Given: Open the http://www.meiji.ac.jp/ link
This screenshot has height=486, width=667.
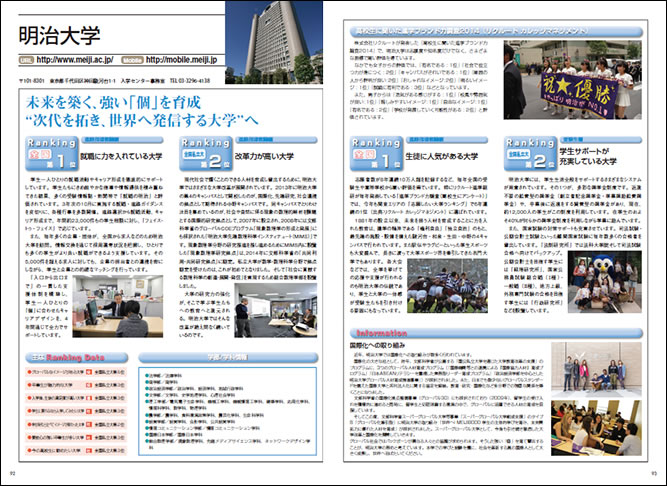Looking at the screenshot, I should (75, 60).
